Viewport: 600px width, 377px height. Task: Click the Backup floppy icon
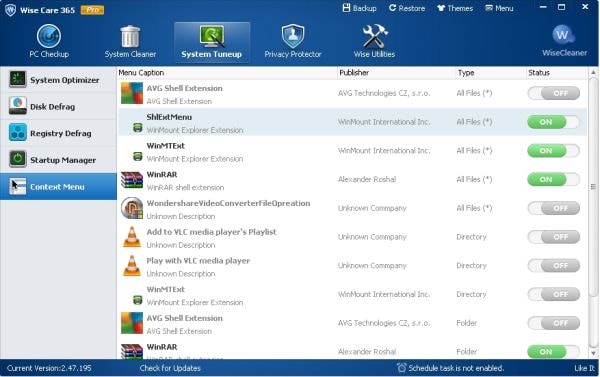click(x=346, y=8)
